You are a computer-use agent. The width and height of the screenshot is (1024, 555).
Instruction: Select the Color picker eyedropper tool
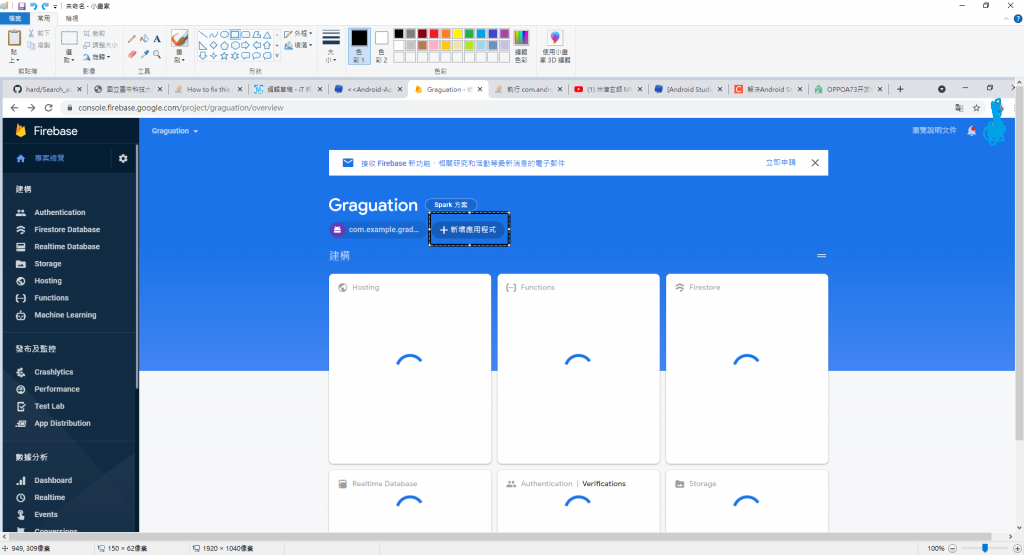point(144,54)
